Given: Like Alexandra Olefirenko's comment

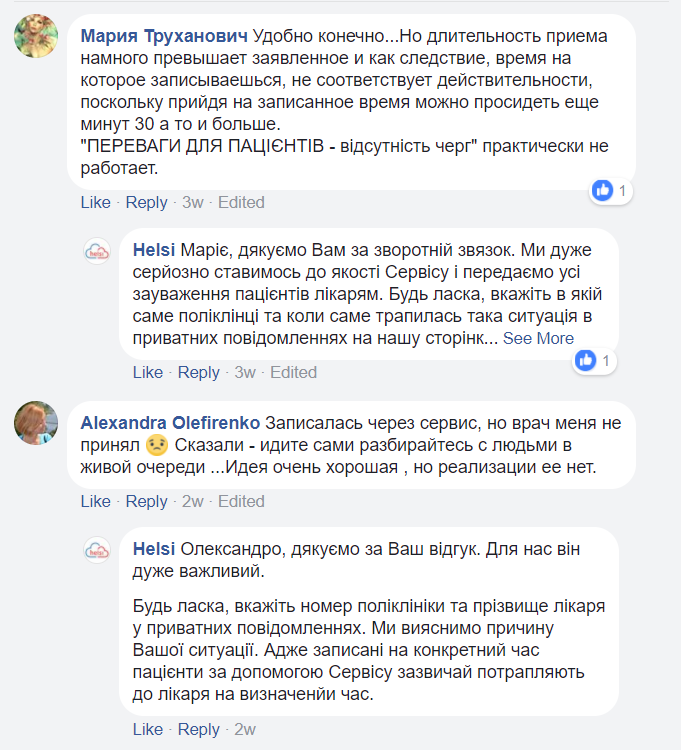Looking at the screenshot, I should click(95, 501).
